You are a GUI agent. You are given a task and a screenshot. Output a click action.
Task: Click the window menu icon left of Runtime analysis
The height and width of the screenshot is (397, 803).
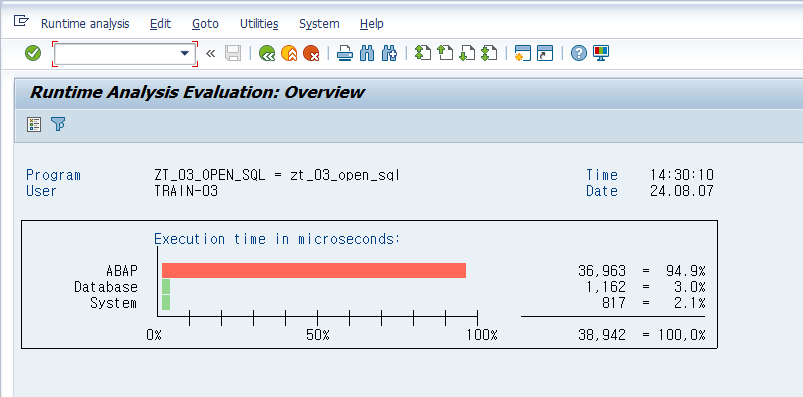pyautogui.click(x=21, y=21)
